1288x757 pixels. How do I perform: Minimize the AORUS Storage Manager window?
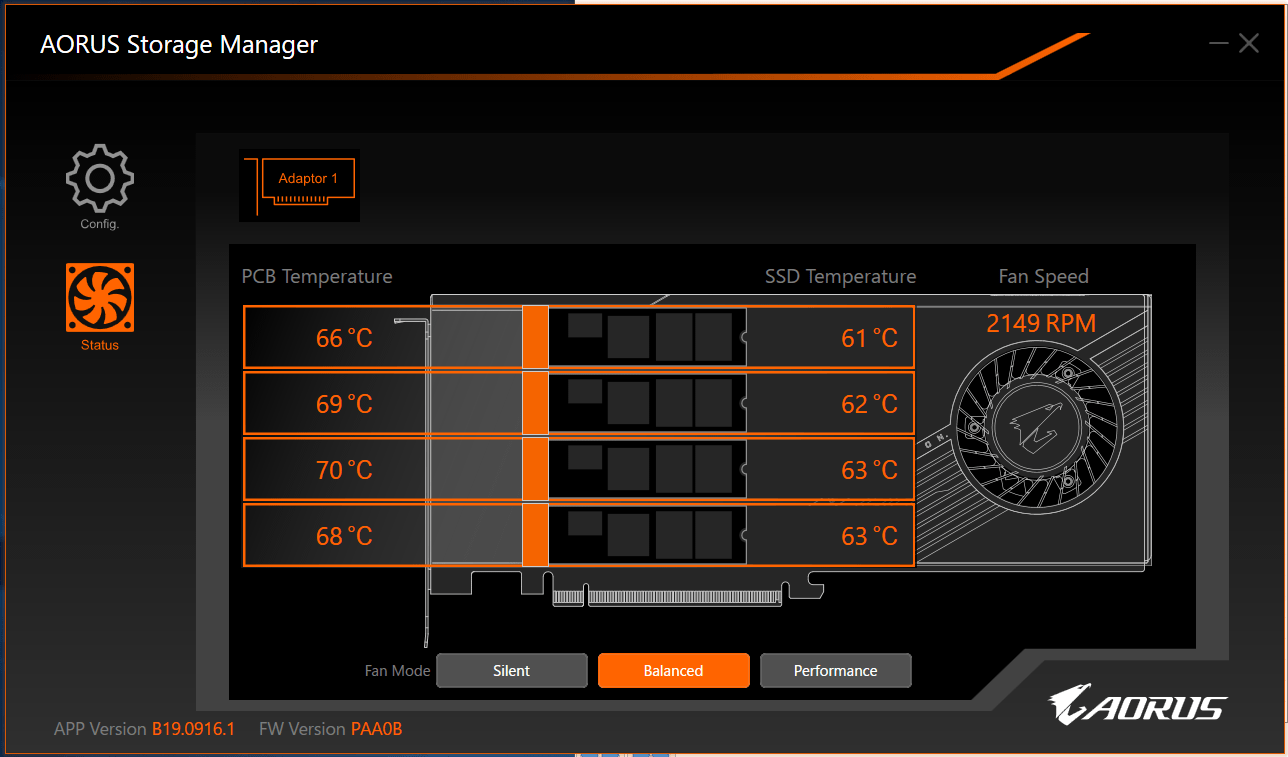tap(1218, 43)
